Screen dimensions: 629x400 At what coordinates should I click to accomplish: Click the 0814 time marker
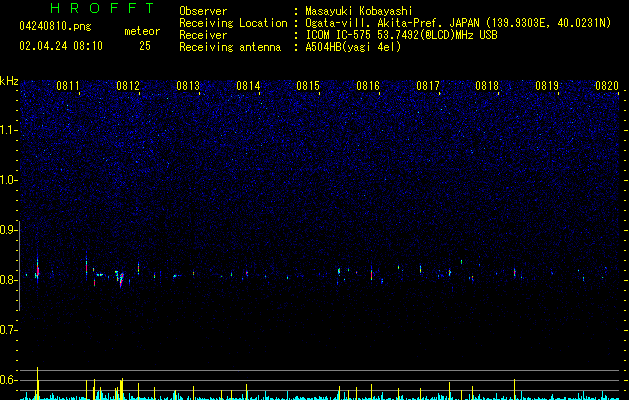coord(248,86)
